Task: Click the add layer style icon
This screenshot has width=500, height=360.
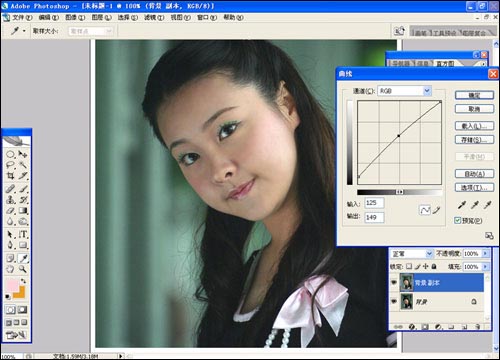Action: [412, 327]
